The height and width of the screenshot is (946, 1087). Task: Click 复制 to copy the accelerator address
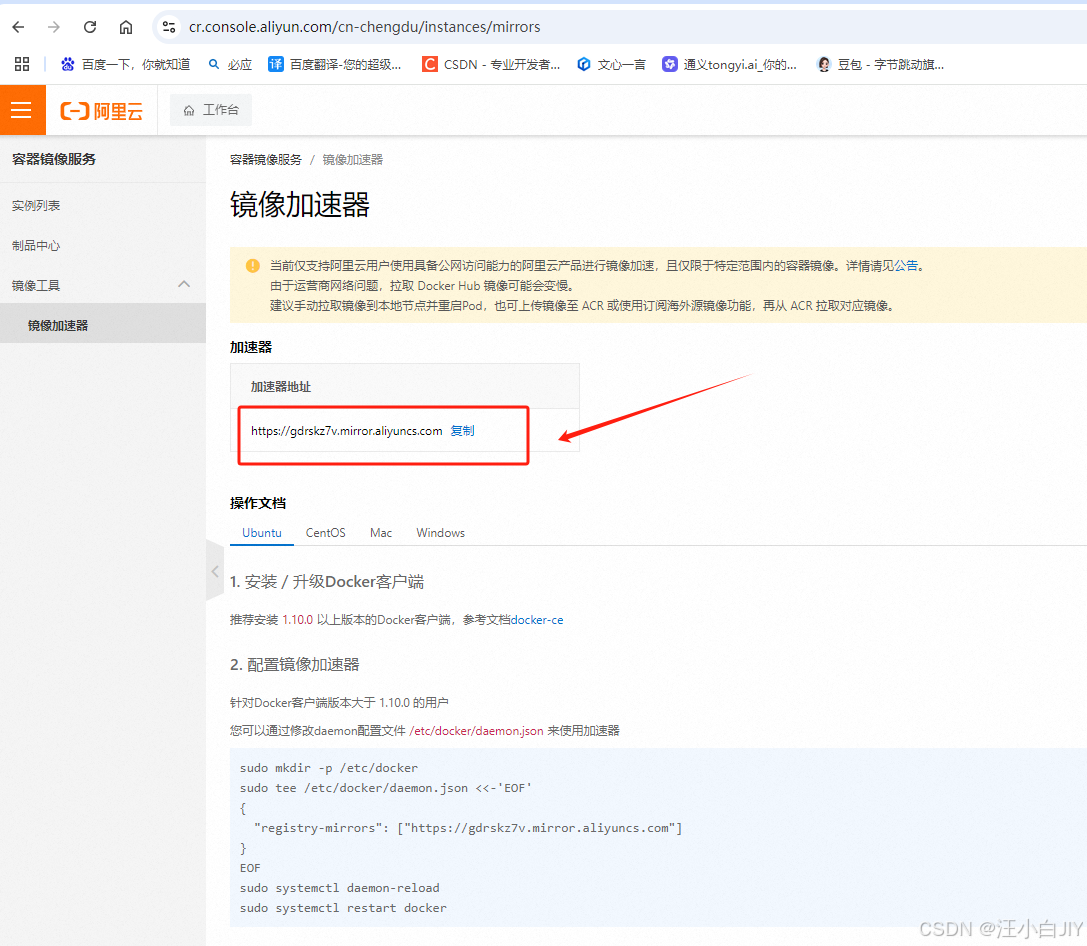(462, 431)
